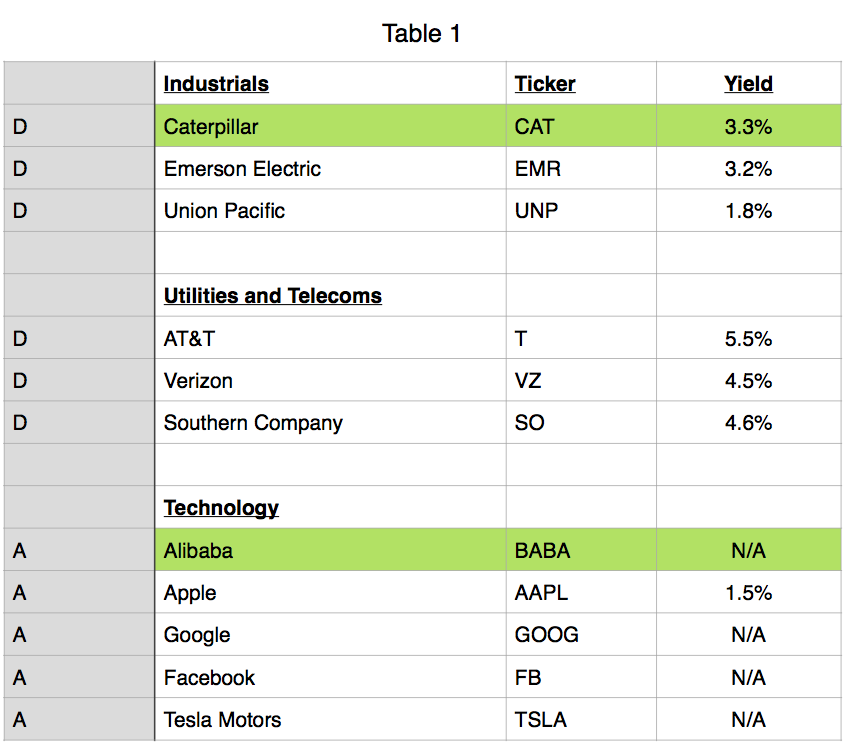Viewport: 843px width, 743px height.
Task: Click the Industrials header cell
Action: [216, 84]
